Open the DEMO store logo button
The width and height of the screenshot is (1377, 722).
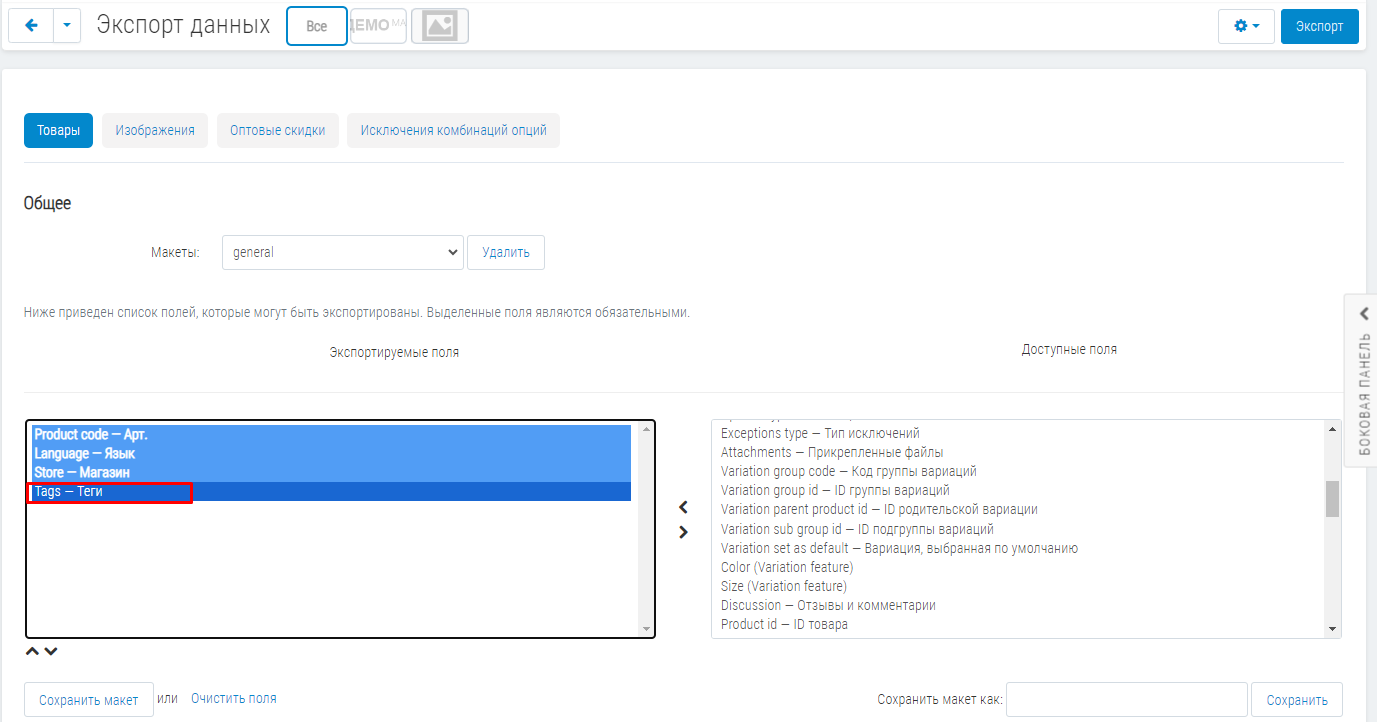(379, 25)
